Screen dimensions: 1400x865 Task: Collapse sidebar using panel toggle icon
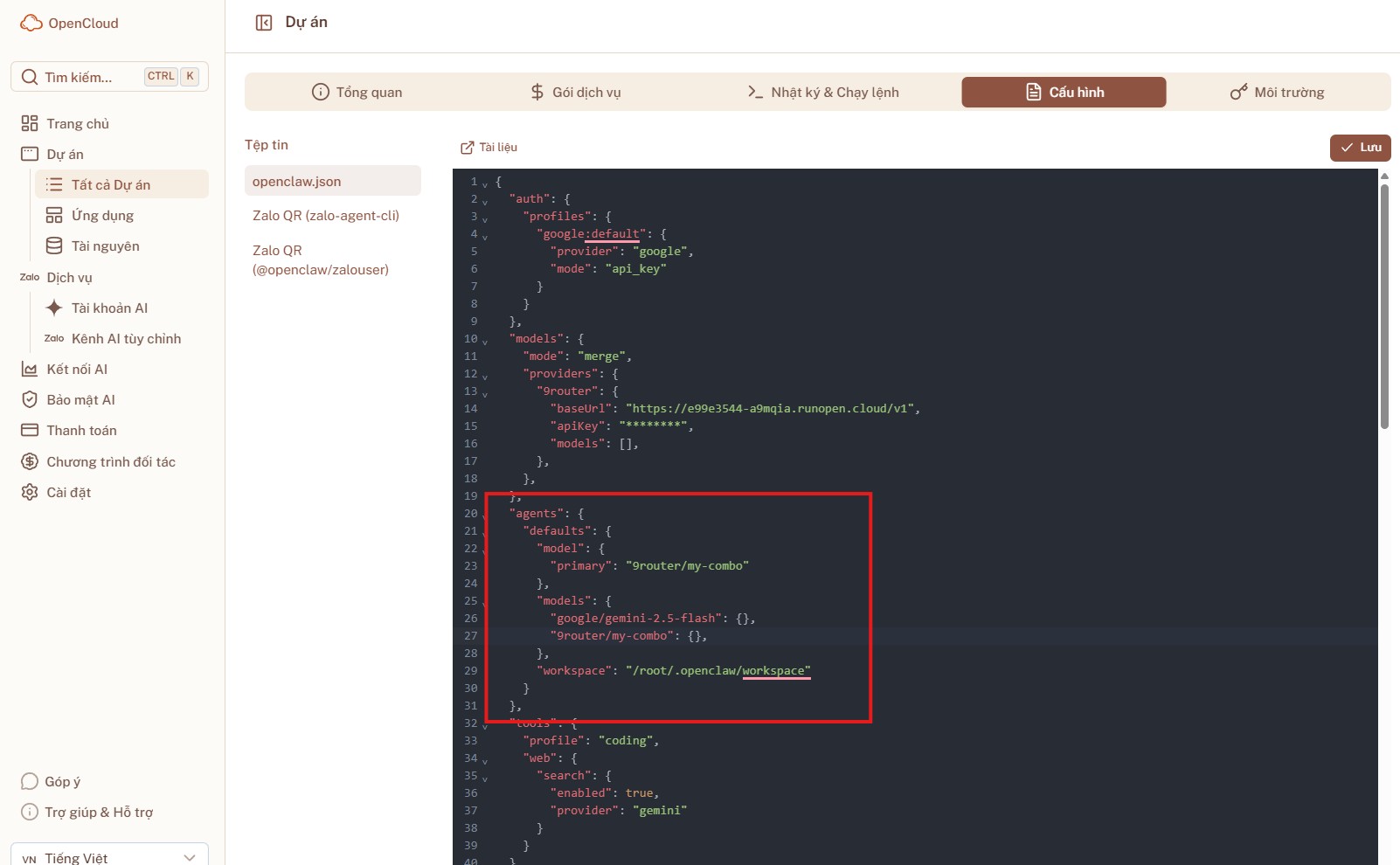pos(264,23)
